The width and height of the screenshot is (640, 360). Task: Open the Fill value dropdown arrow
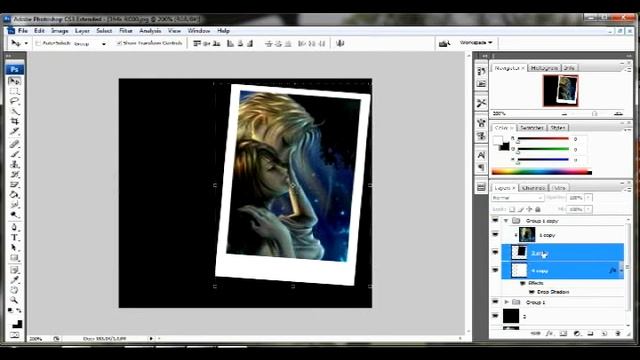click(588, 209)
